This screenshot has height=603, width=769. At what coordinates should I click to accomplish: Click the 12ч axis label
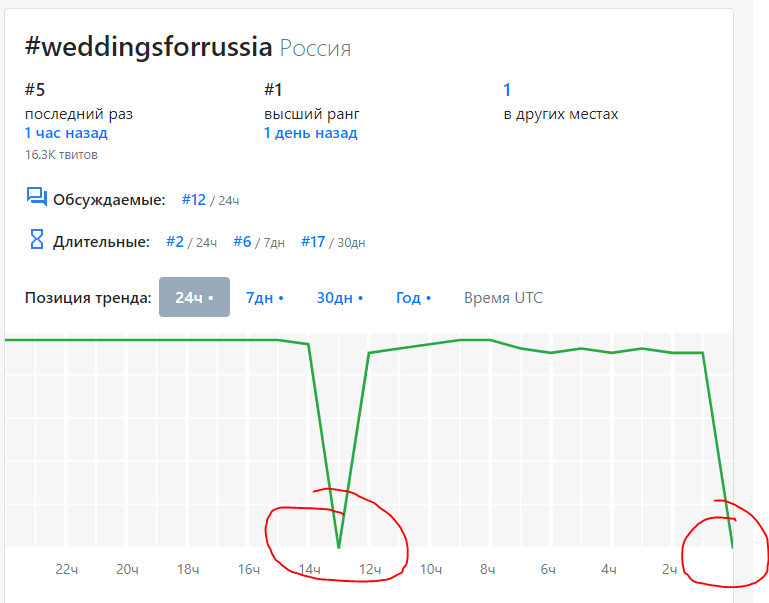pyautogui.click(x=370, y=569)
